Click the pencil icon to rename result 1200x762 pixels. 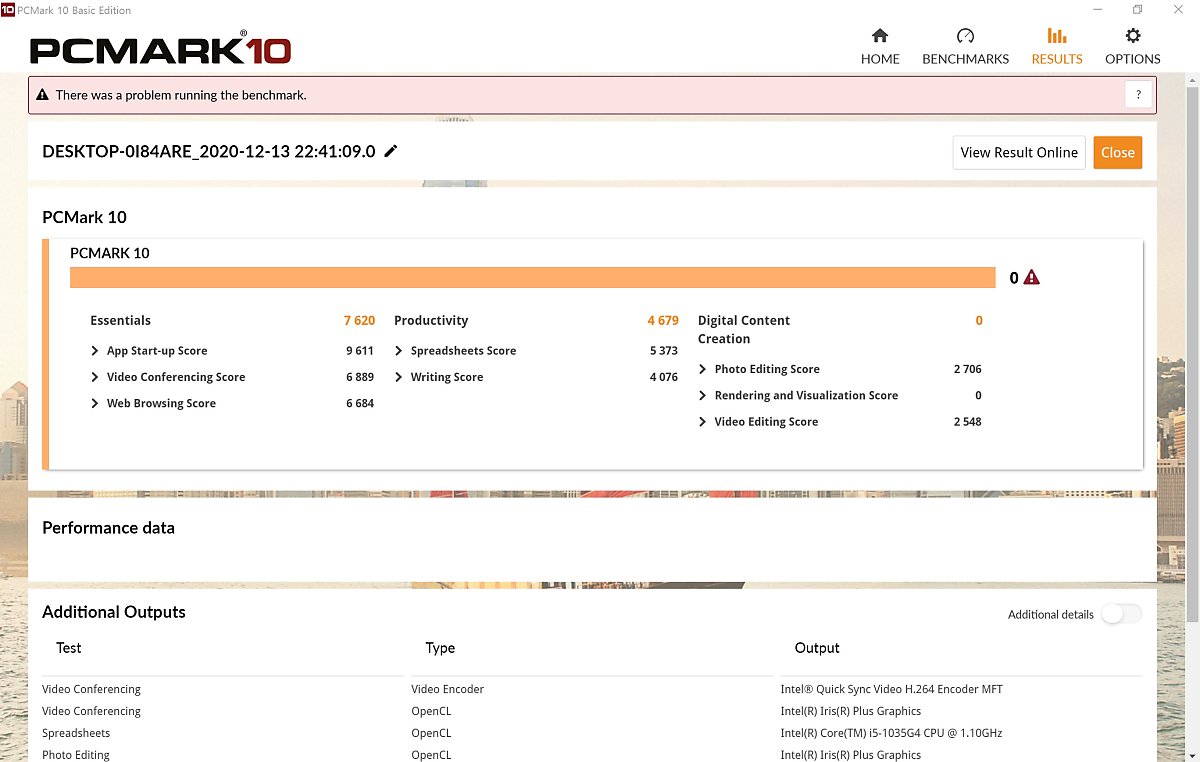point(391,151)
